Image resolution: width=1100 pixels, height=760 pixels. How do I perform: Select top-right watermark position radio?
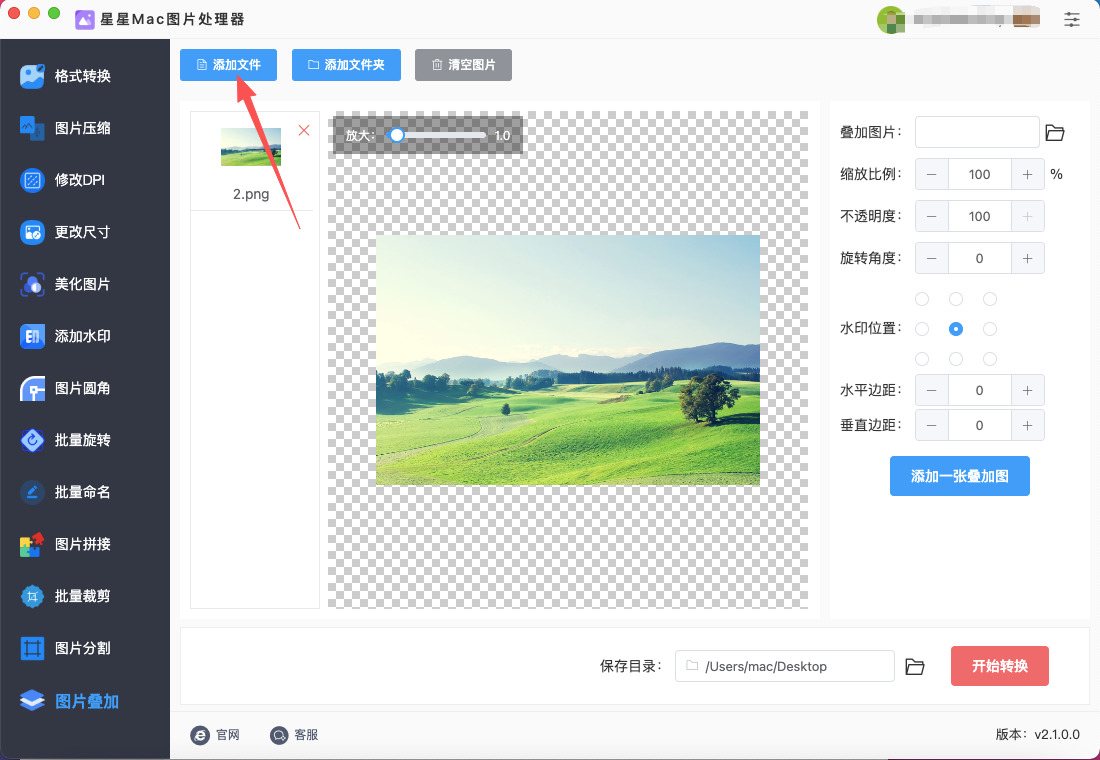click(989, 299)
